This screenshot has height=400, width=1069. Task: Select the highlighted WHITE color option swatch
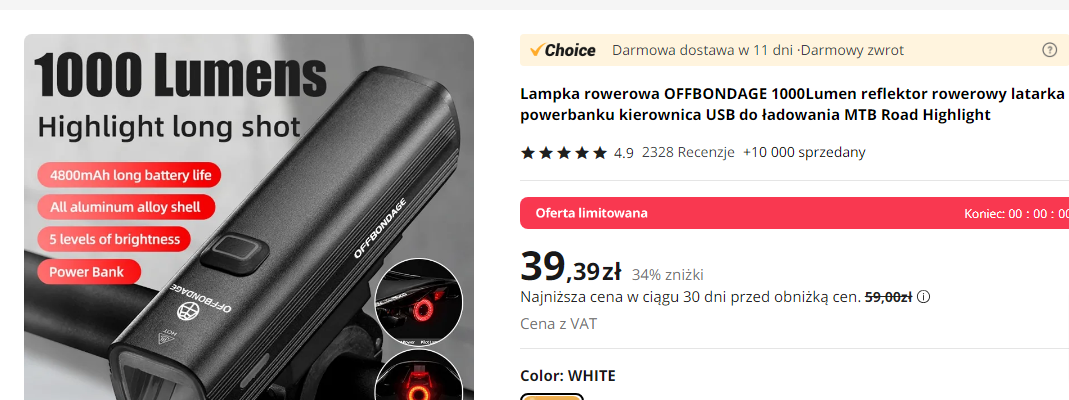(552, 397)
